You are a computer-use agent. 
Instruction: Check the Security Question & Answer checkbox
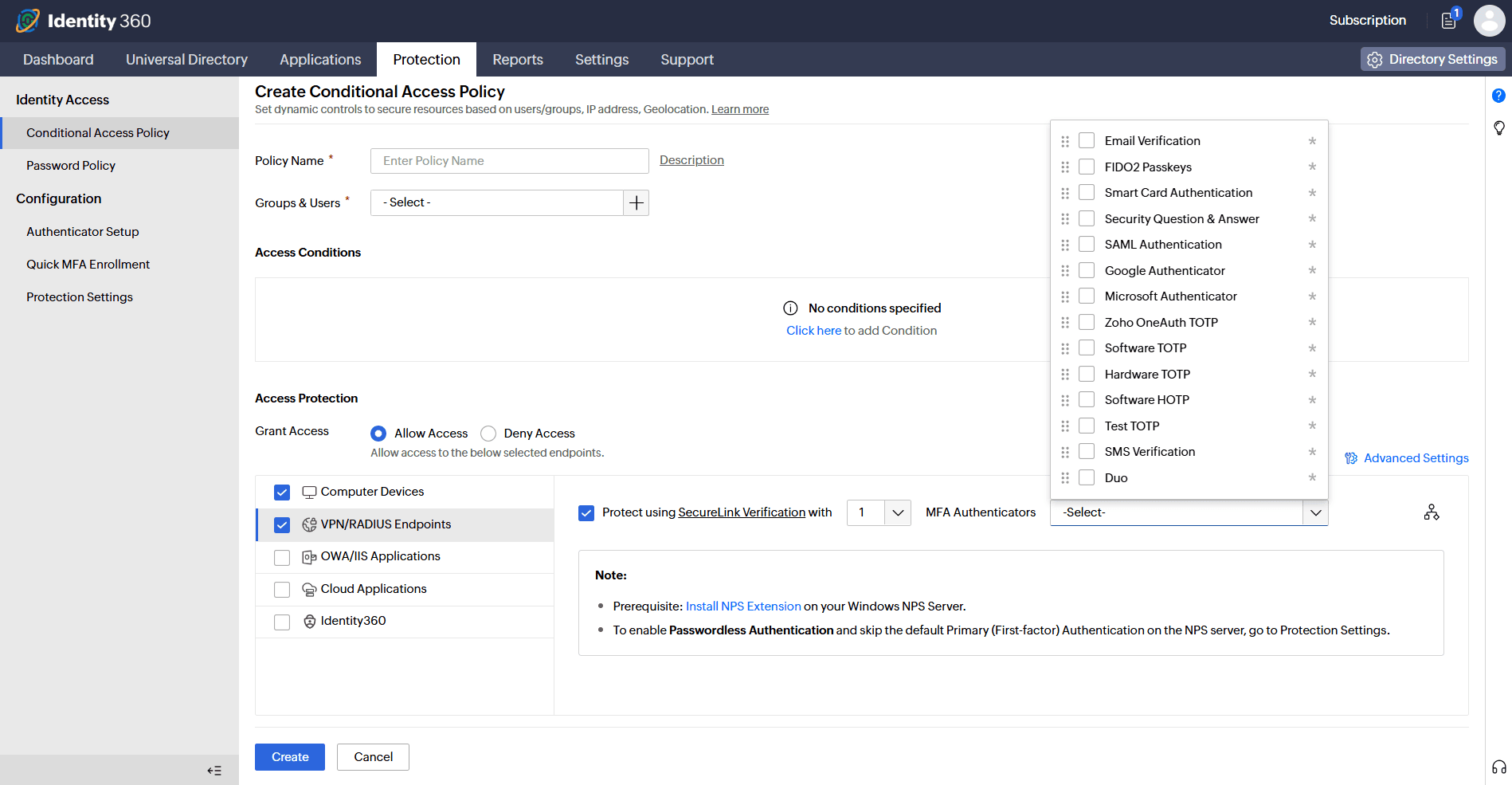coord(1087,219)
